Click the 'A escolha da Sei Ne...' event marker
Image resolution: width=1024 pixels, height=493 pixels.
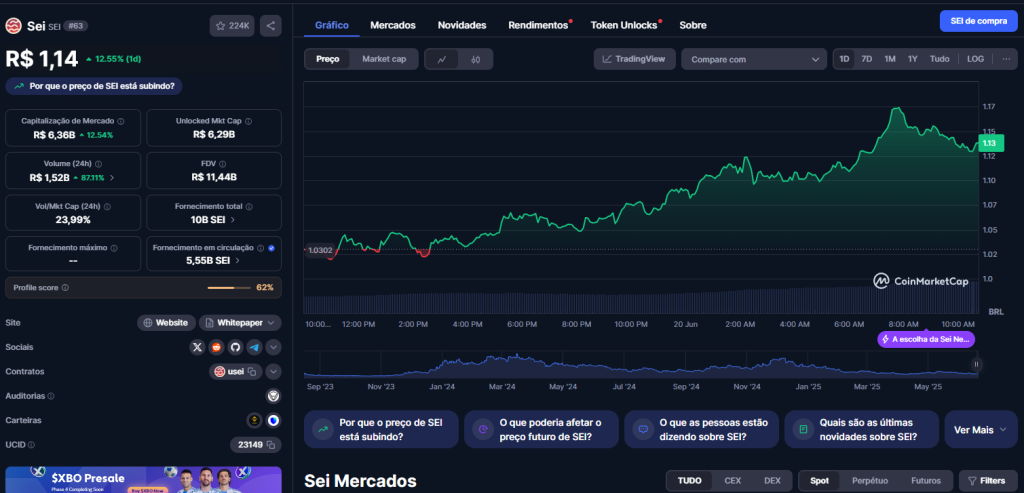click(926, 340)
